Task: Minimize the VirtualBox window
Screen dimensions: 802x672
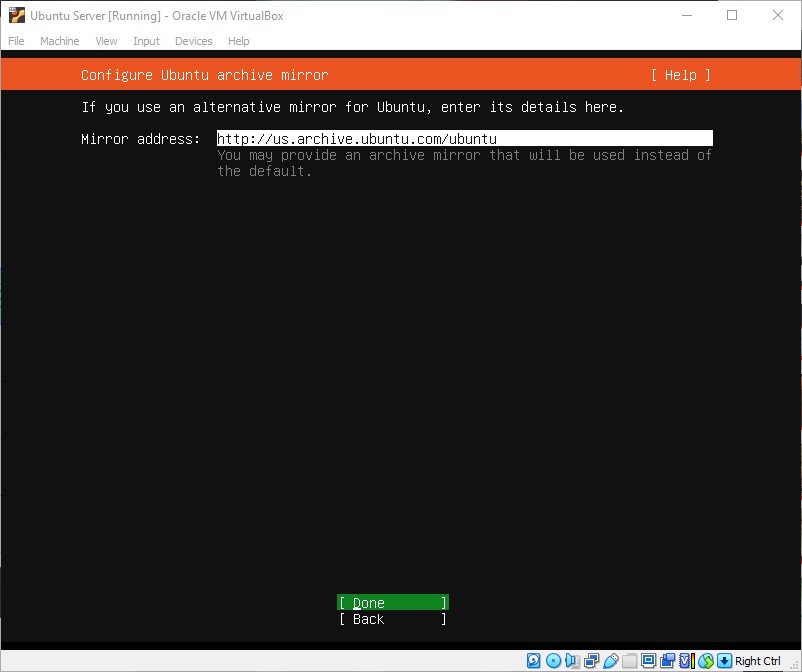Action: pyautogui.click(x=687, y=15)
